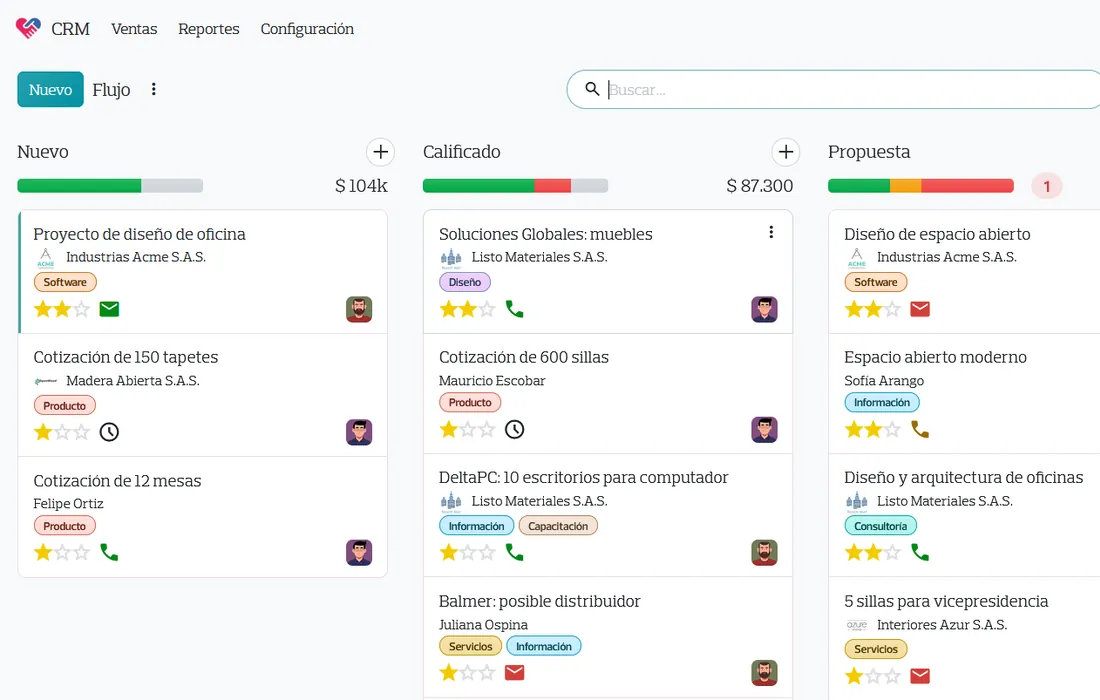
Task: Open the Configuración menu
Action: coord(307,29)
